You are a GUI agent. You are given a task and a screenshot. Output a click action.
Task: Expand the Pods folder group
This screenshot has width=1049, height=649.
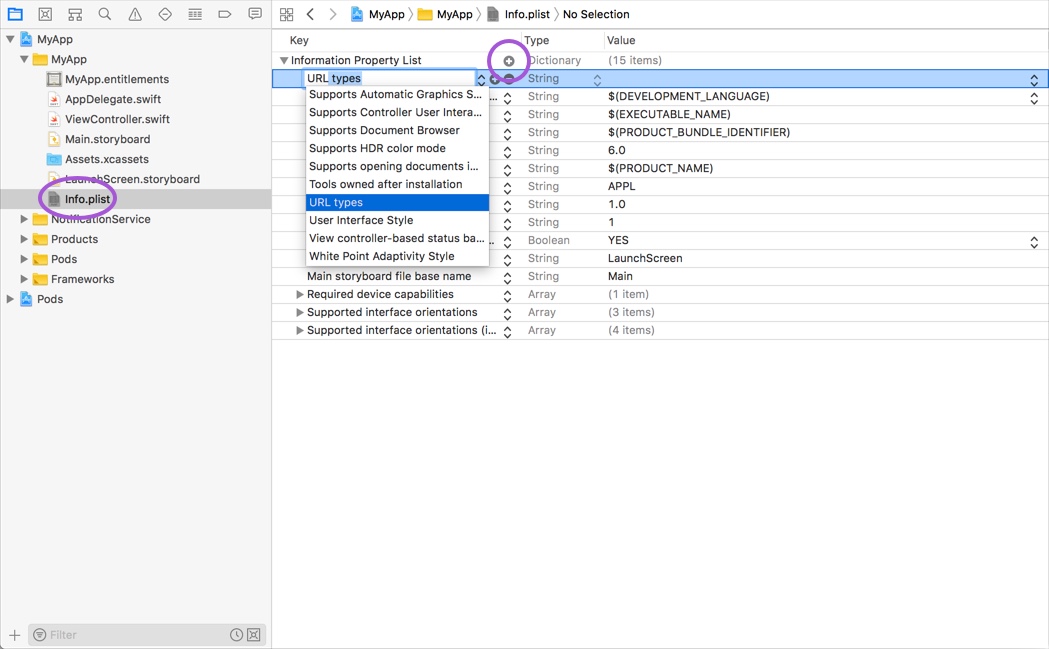point(24,259)
